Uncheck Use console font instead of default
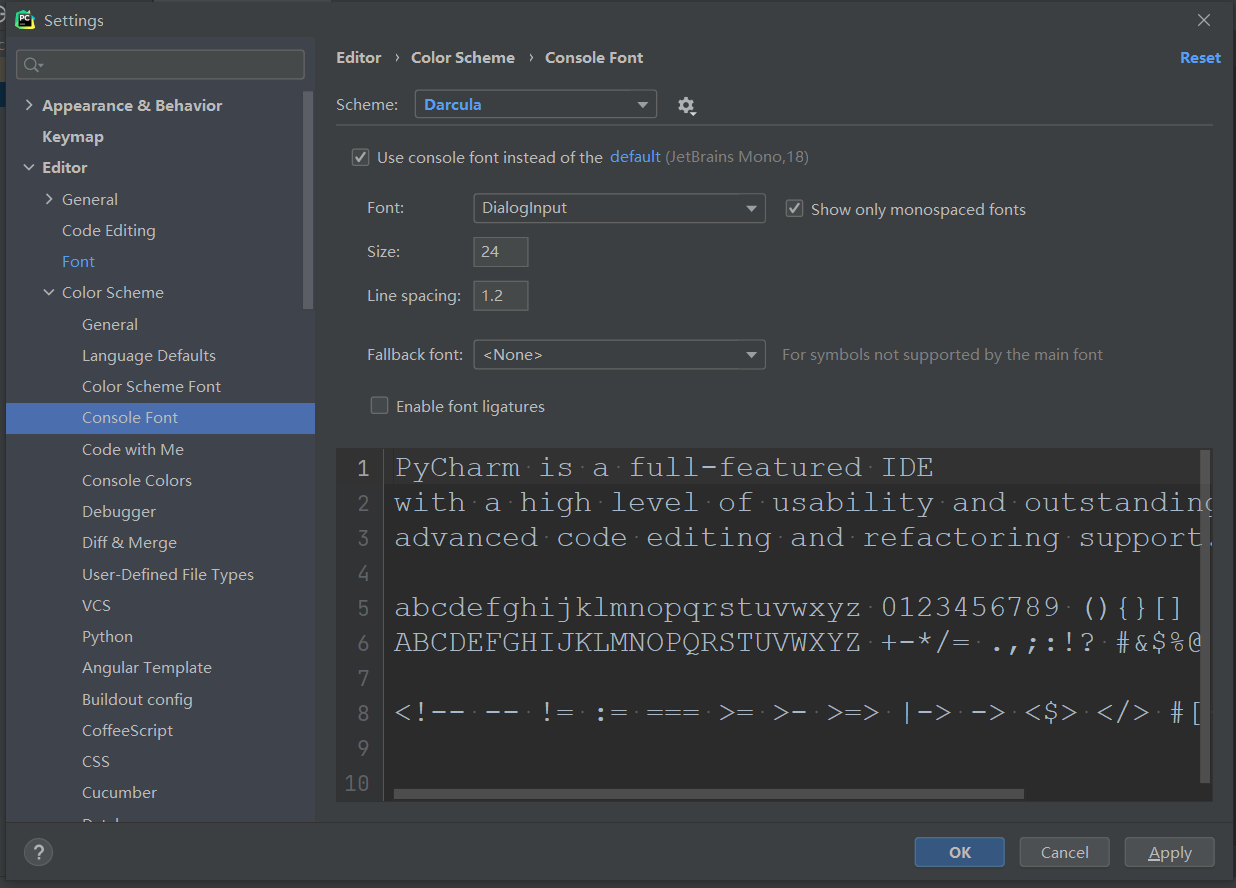The height and width of the screenshot is (888, 1236). [x=360, y=157]
